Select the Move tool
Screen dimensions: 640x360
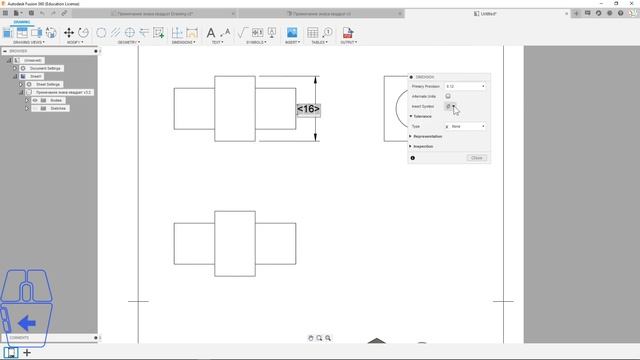point(69,33)
